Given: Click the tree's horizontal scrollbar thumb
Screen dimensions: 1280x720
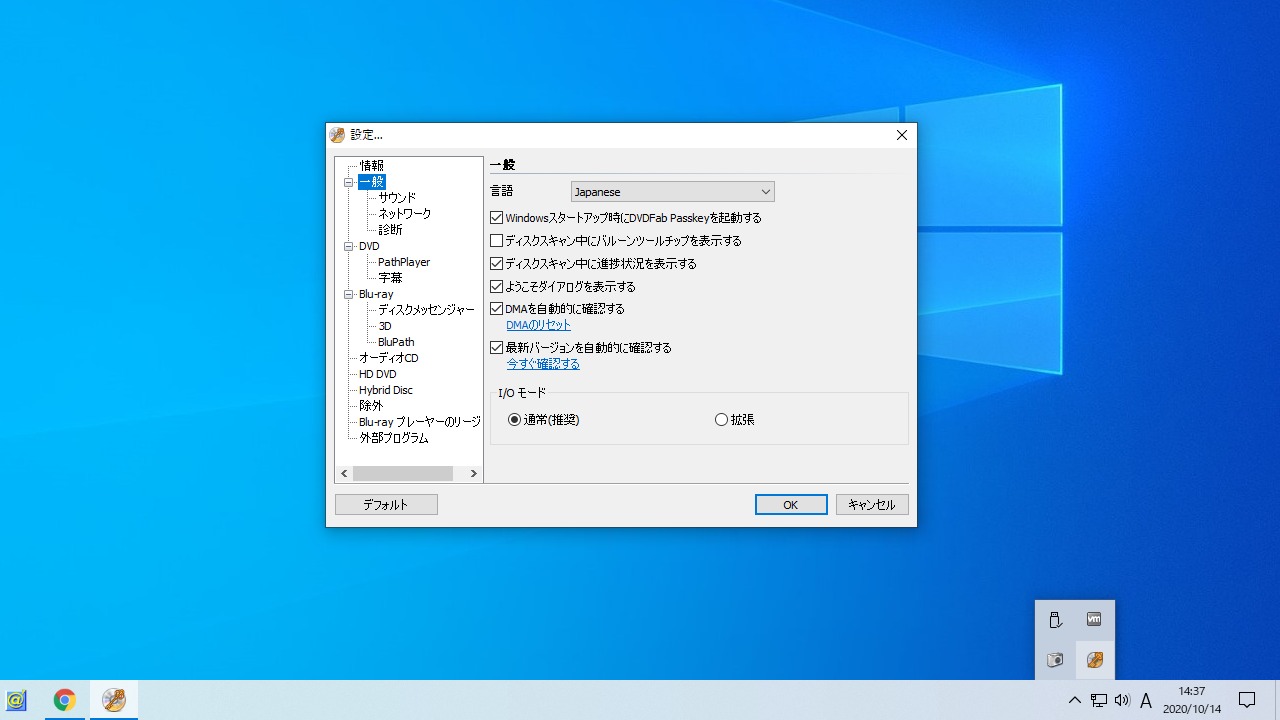Looking at the screenshot, I should pyautogui.click(x=403, y=473).
